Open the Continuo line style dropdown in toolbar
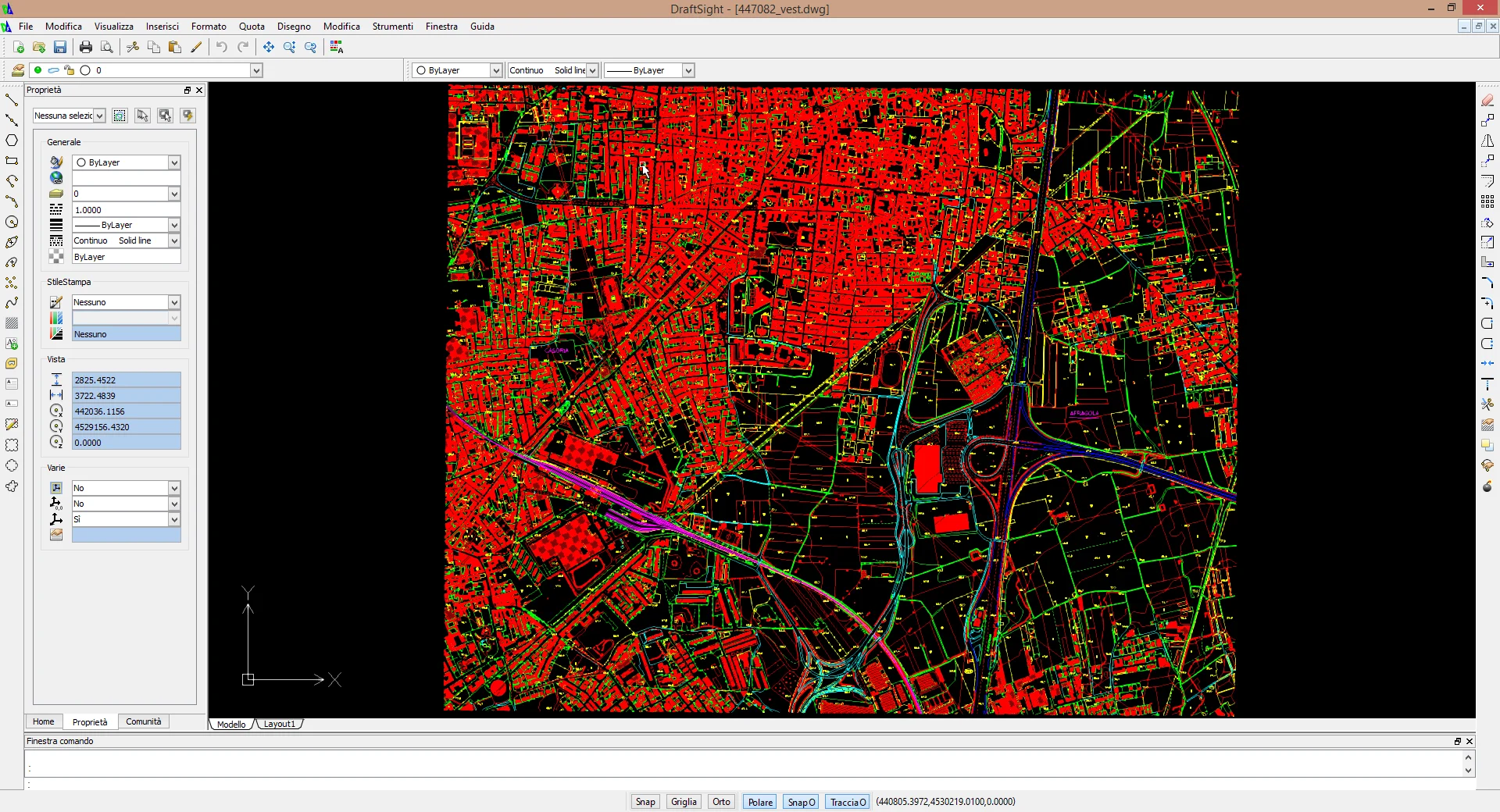1500x812 pixels. (x=592, y=70)
